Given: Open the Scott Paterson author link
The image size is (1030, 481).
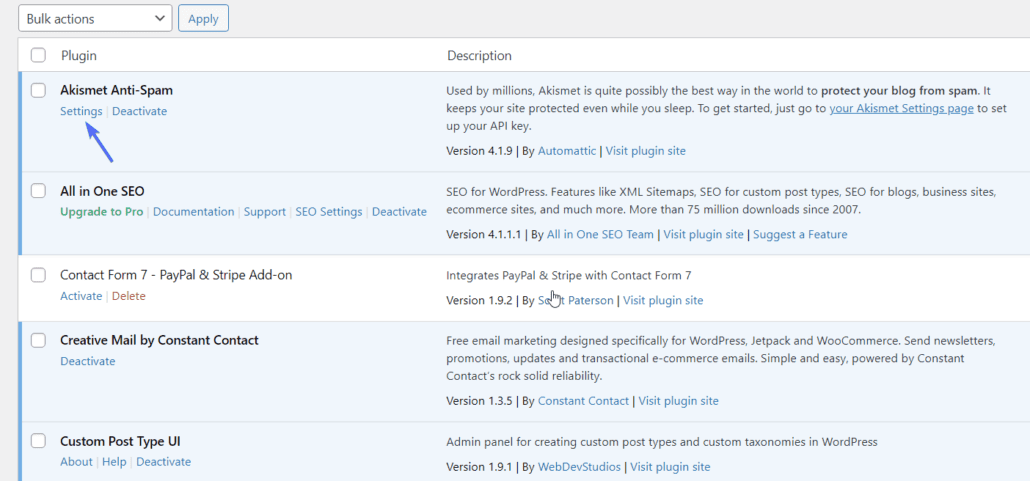Looking at the screenshot, I should (x=575, y=300).
